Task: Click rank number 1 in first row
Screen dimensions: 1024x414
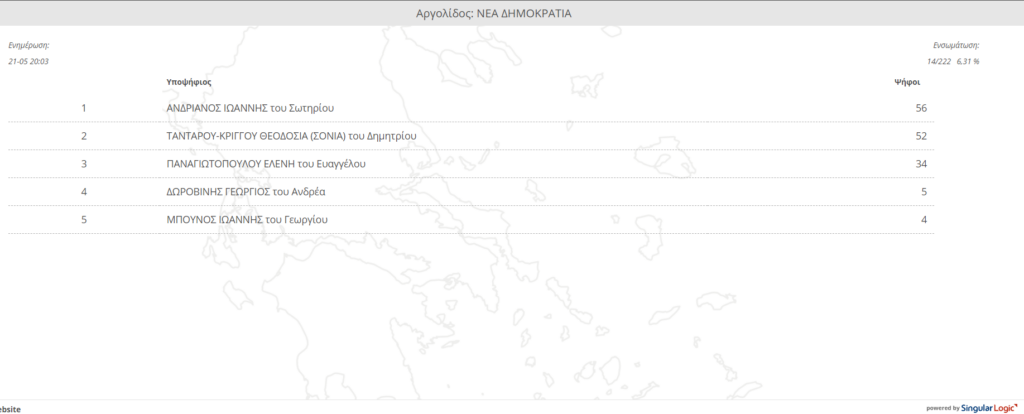Action: pos(84,108)
